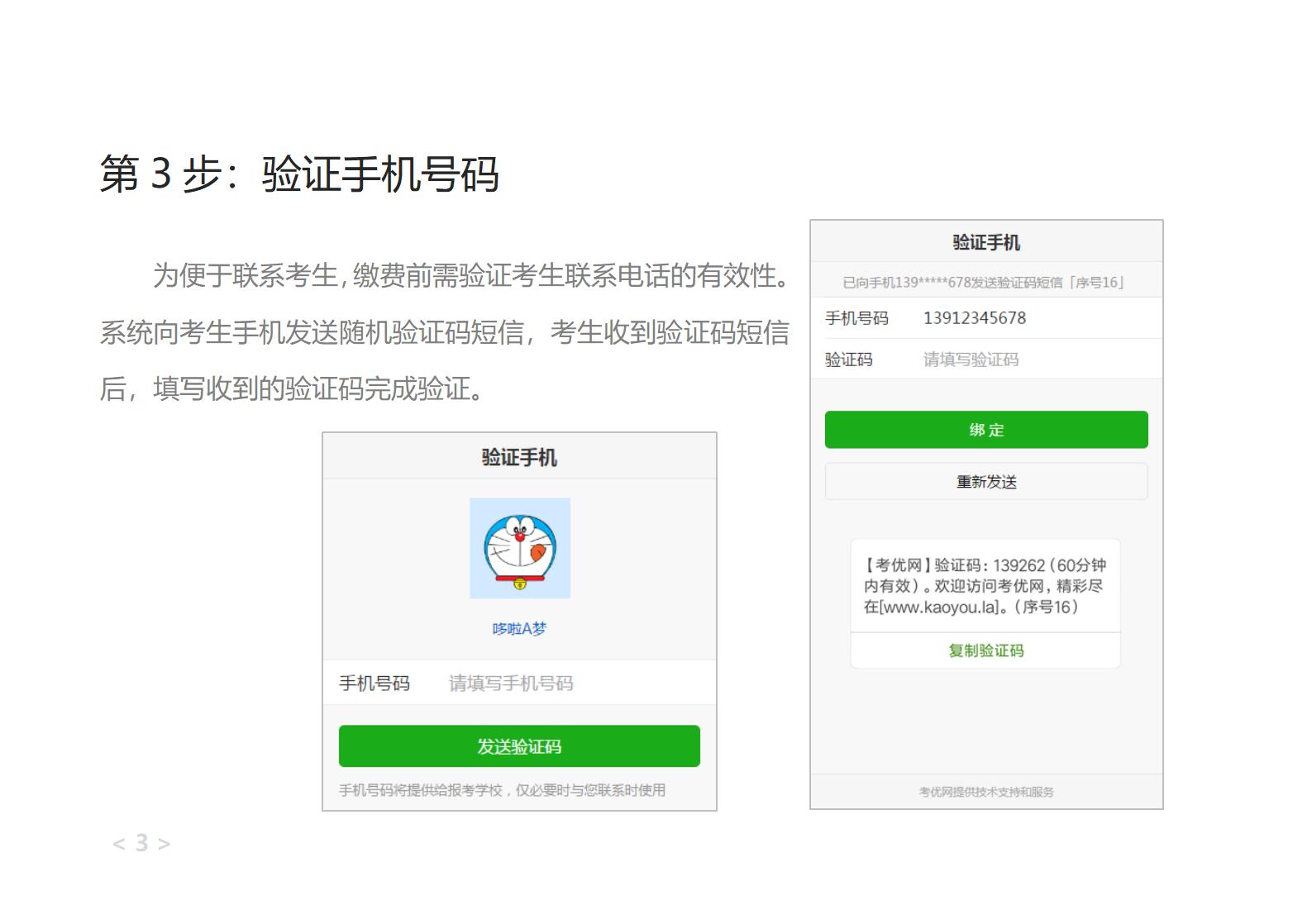The width and height of the screenshot is (1312, 924).
Task: Click the SMS message with code 139262
Action: 984,586
